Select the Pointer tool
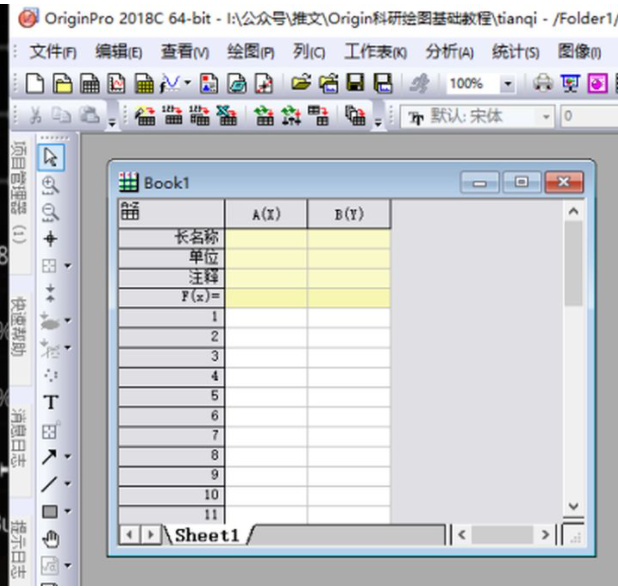618x588 pixels. pyautogui.click(x=51, y=157)
